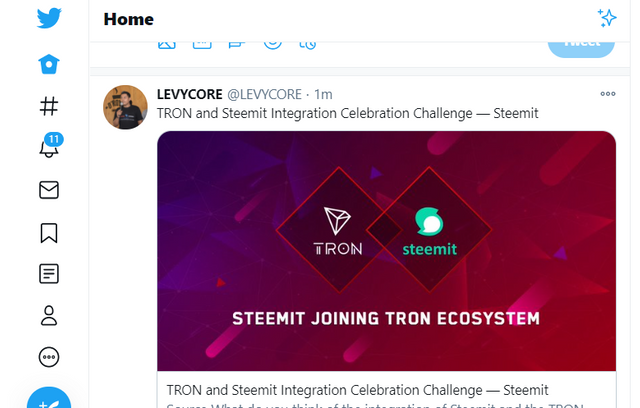Screen dimensions: 640x408
Task: Open Steemit joining TRON ecosystem card image
Action: (x=387, y=251)
